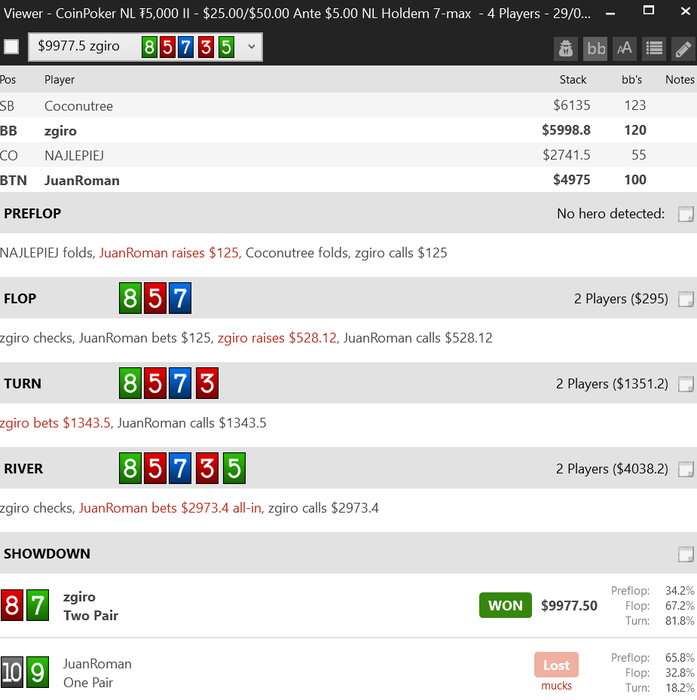Toggle anonymize players spy icon

point(566,48)
